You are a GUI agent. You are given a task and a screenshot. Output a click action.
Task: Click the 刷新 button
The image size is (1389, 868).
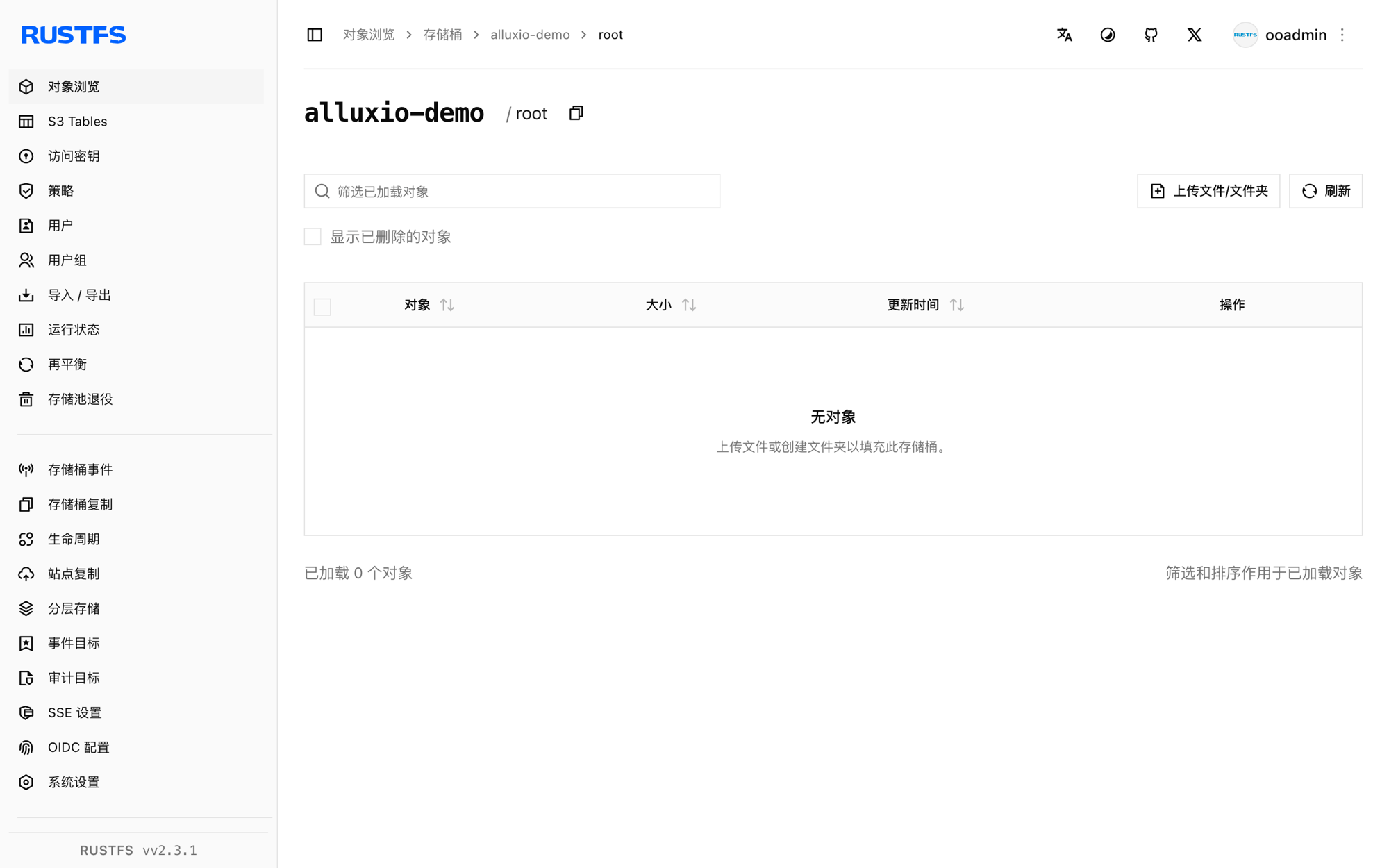(1326, 191)
